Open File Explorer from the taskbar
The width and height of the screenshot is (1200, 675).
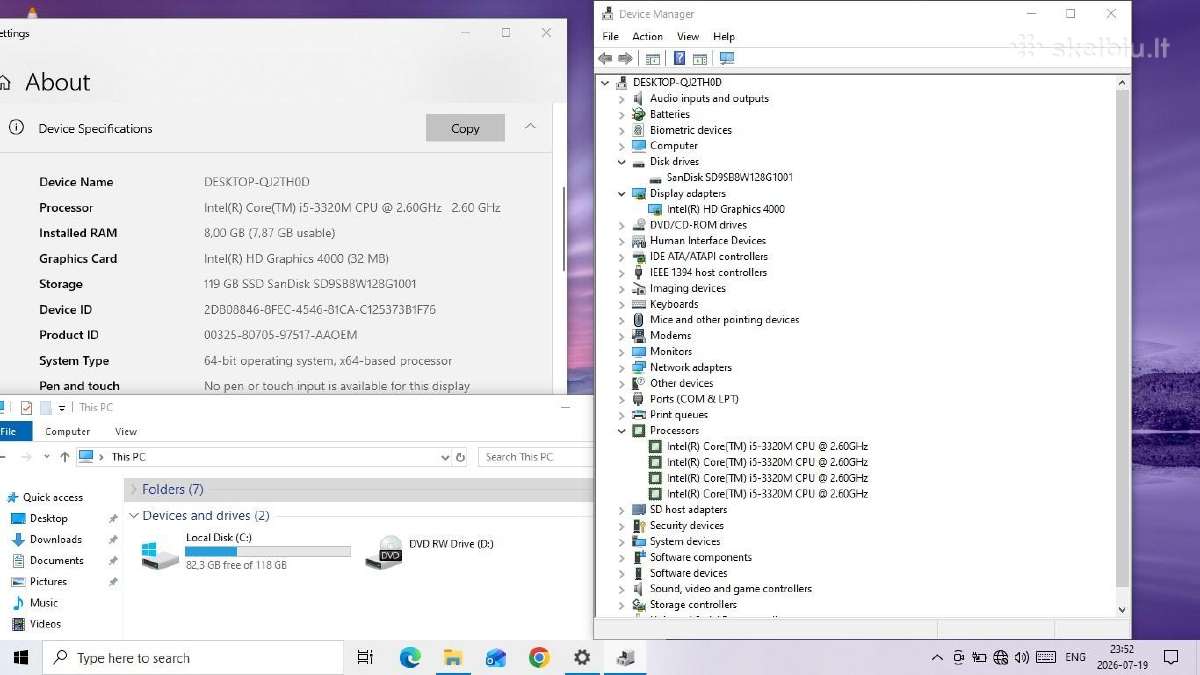(x=453, y=657)
